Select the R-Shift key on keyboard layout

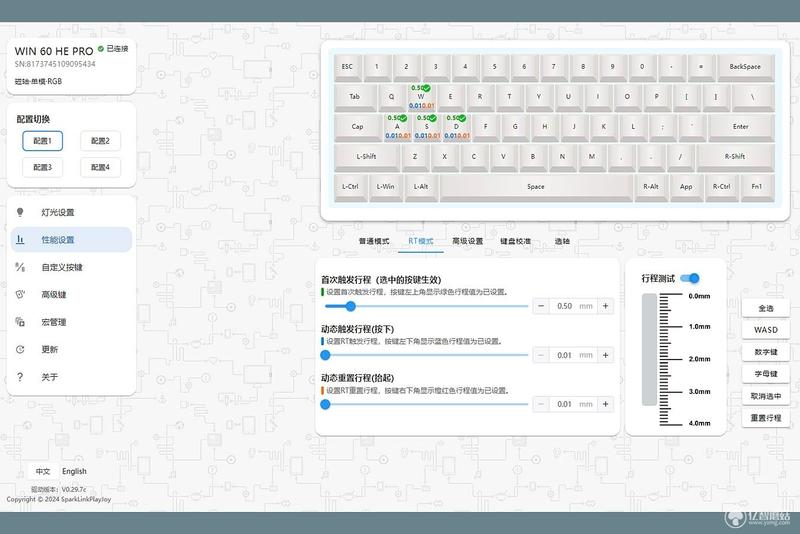(x=735, y=157)
